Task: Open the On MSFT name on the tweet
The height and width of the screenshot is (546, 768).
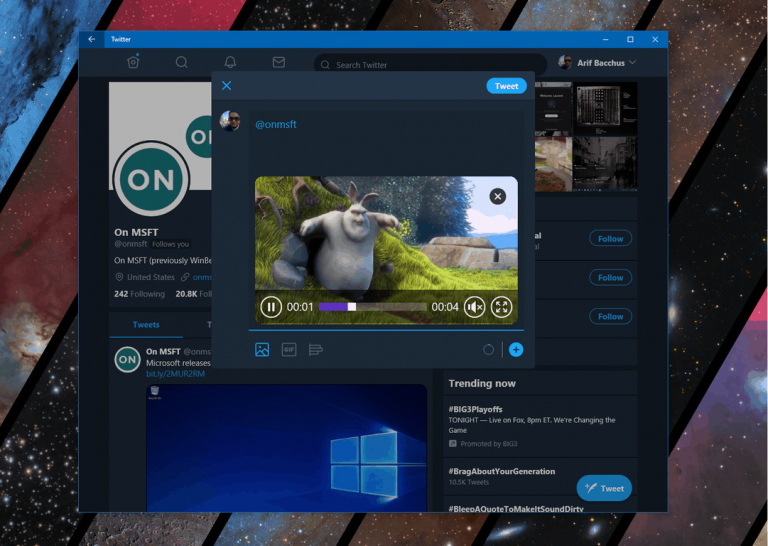Action: pyautogui.click(x=163, y=352)
